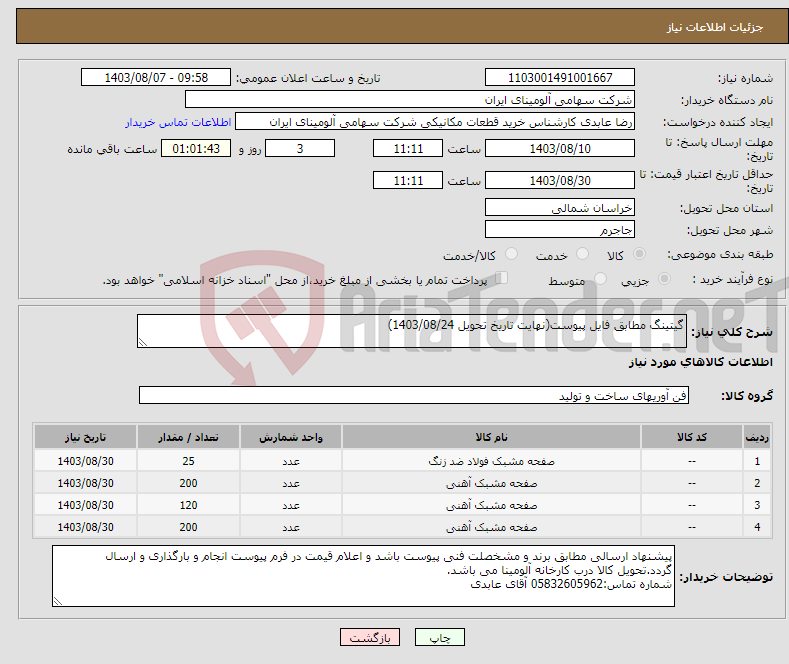The height and width of the screenshot is (664, 789).
Task: Click the عدد unit cell in row 4
Action: [x=291, y=527]
